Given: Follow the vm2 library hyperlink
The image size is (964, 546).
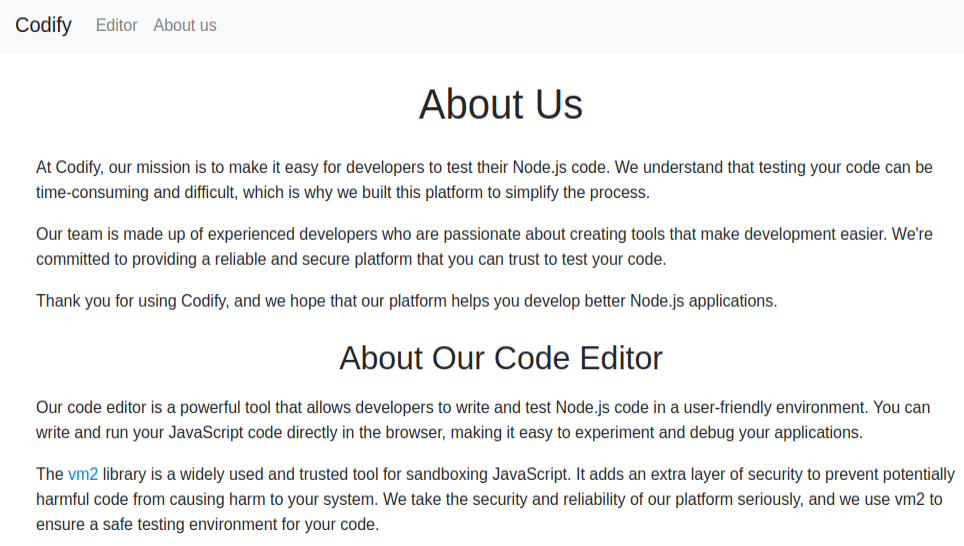Looking at the screenshot, I should [x=83, y=474].
